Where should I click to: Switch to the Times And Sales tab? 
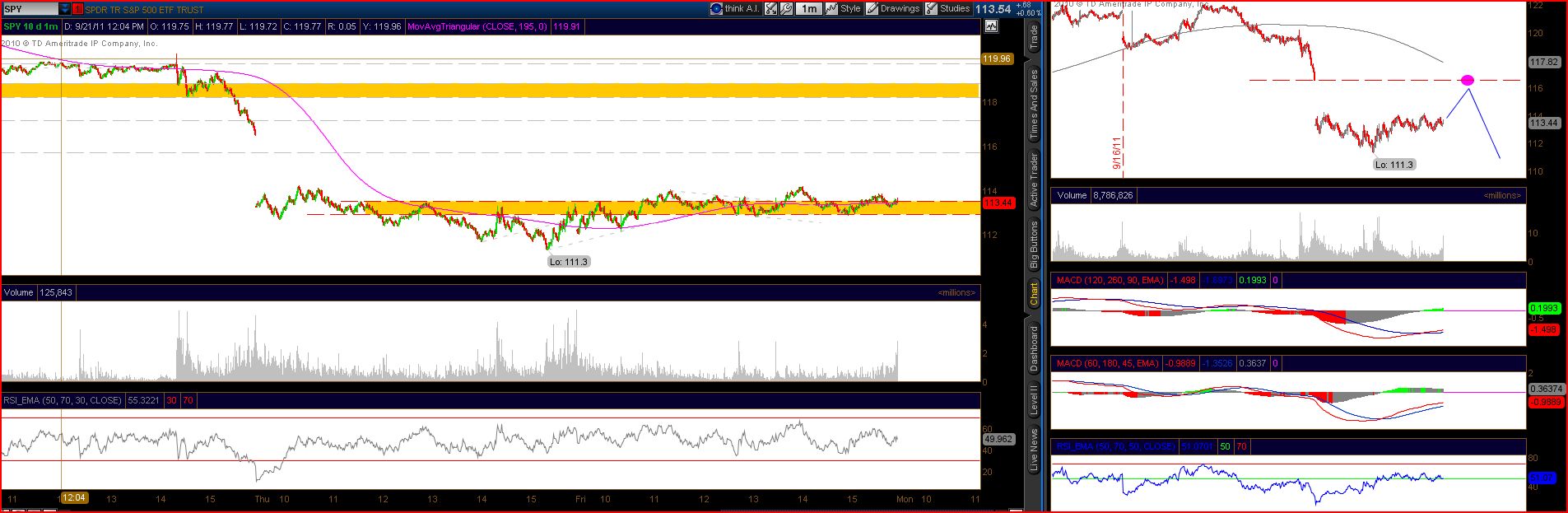(1033, 104)
